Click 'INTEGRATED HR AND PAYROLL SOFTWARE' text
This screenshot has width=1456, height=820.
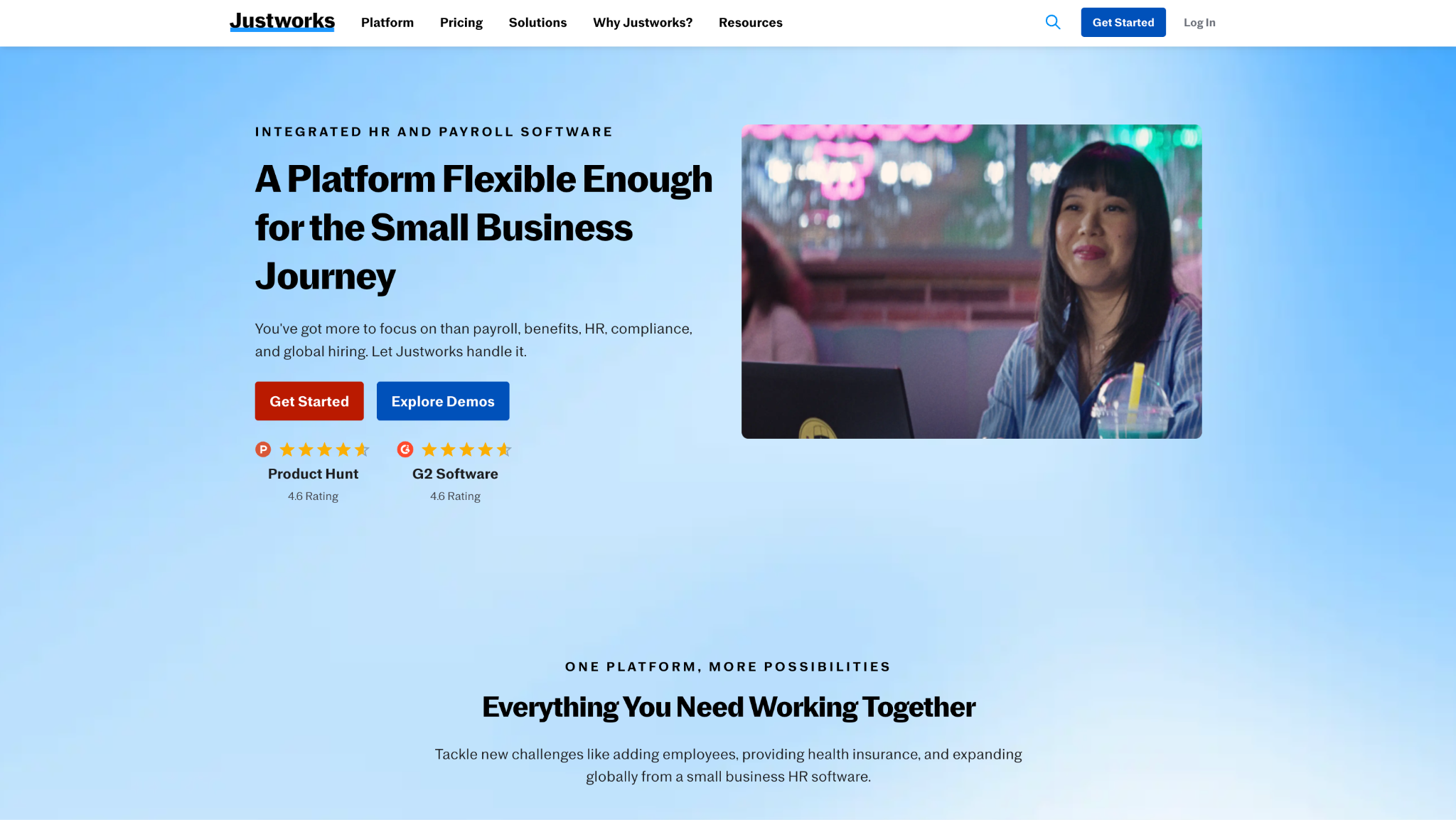coord(434,132)
